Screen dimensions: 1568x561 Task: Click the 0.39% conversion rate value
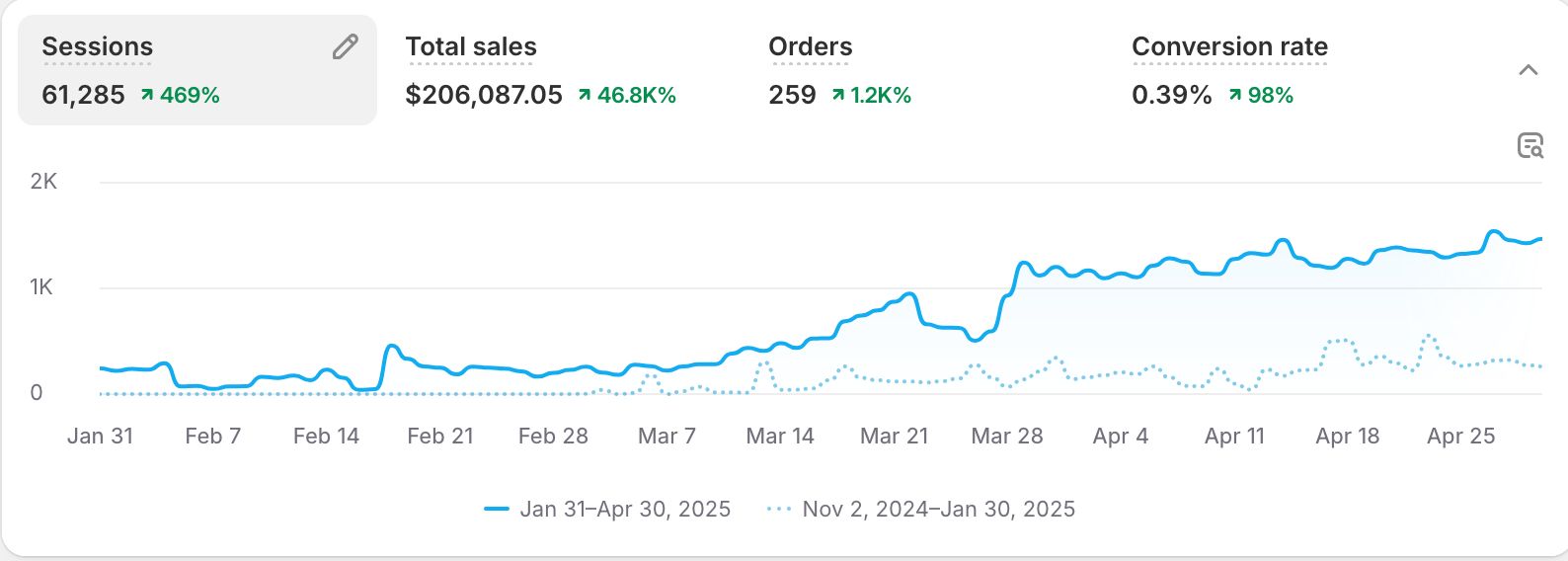coord(1171,96)
